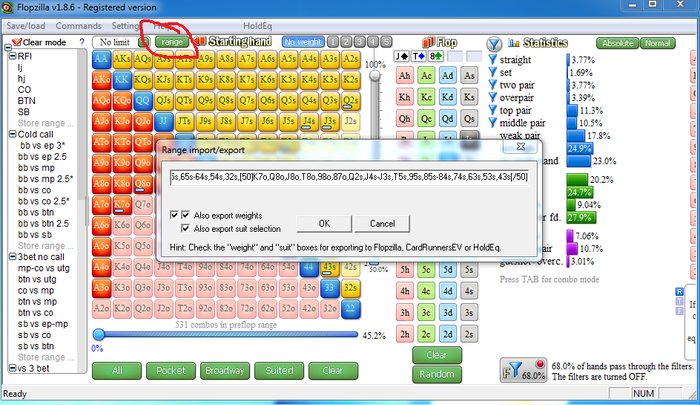This screenshot has width=700, height=405.
Task: Select weight preset button 3
Action: (x=359, y=42)
